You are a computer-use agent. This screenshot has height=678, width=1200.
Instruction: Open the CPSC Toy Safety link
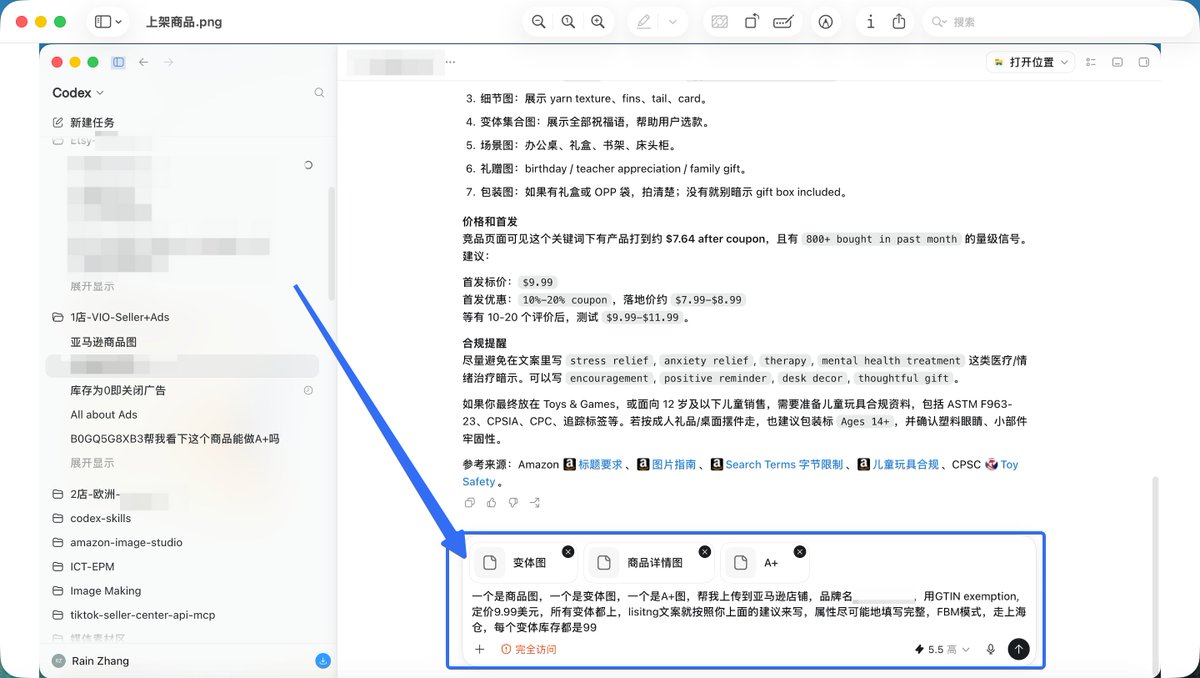click(1002, 464)
